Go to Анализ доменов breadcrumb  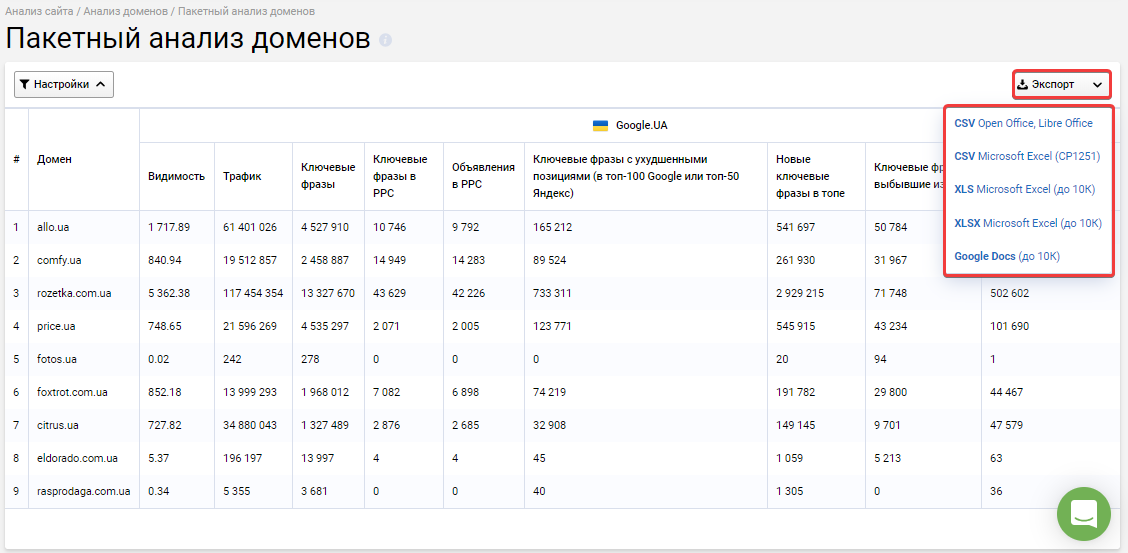(125, 12)
